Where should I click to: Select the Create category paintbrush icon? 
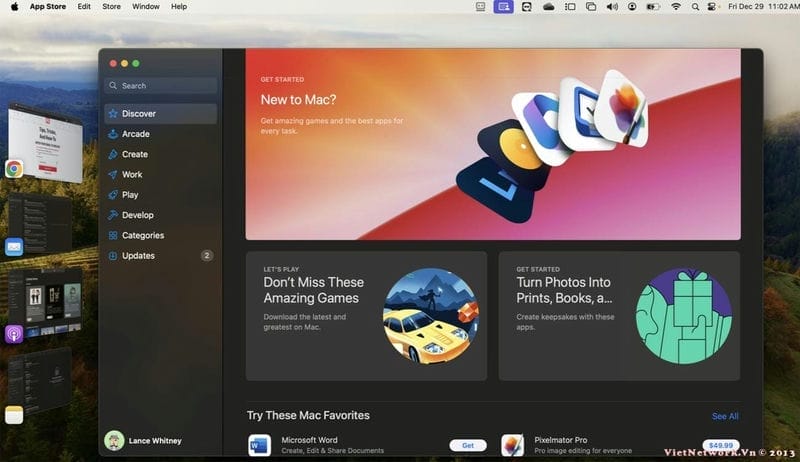113,154
